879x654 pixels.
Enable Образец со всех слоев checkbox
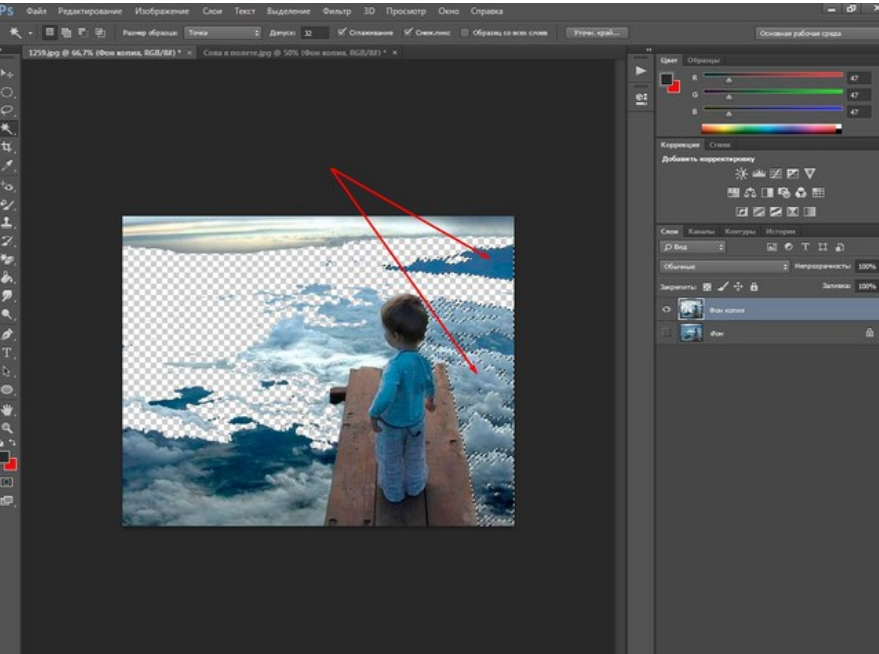click(x=465, y=33)
